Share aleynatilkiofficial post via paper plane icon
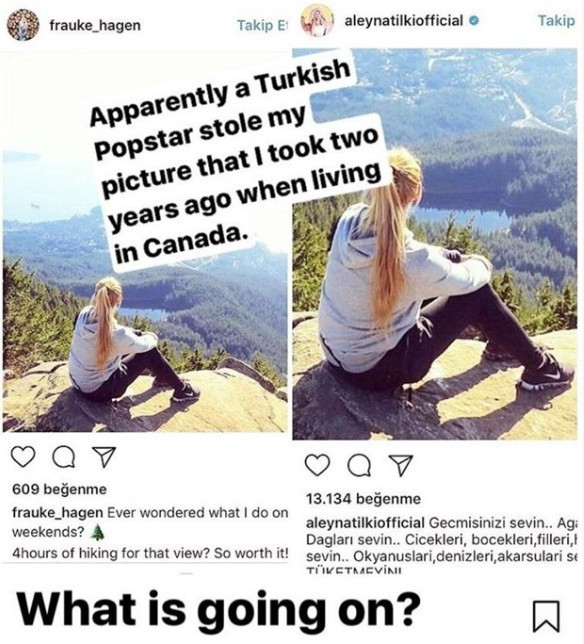The image size is (584, 644). 400,465
